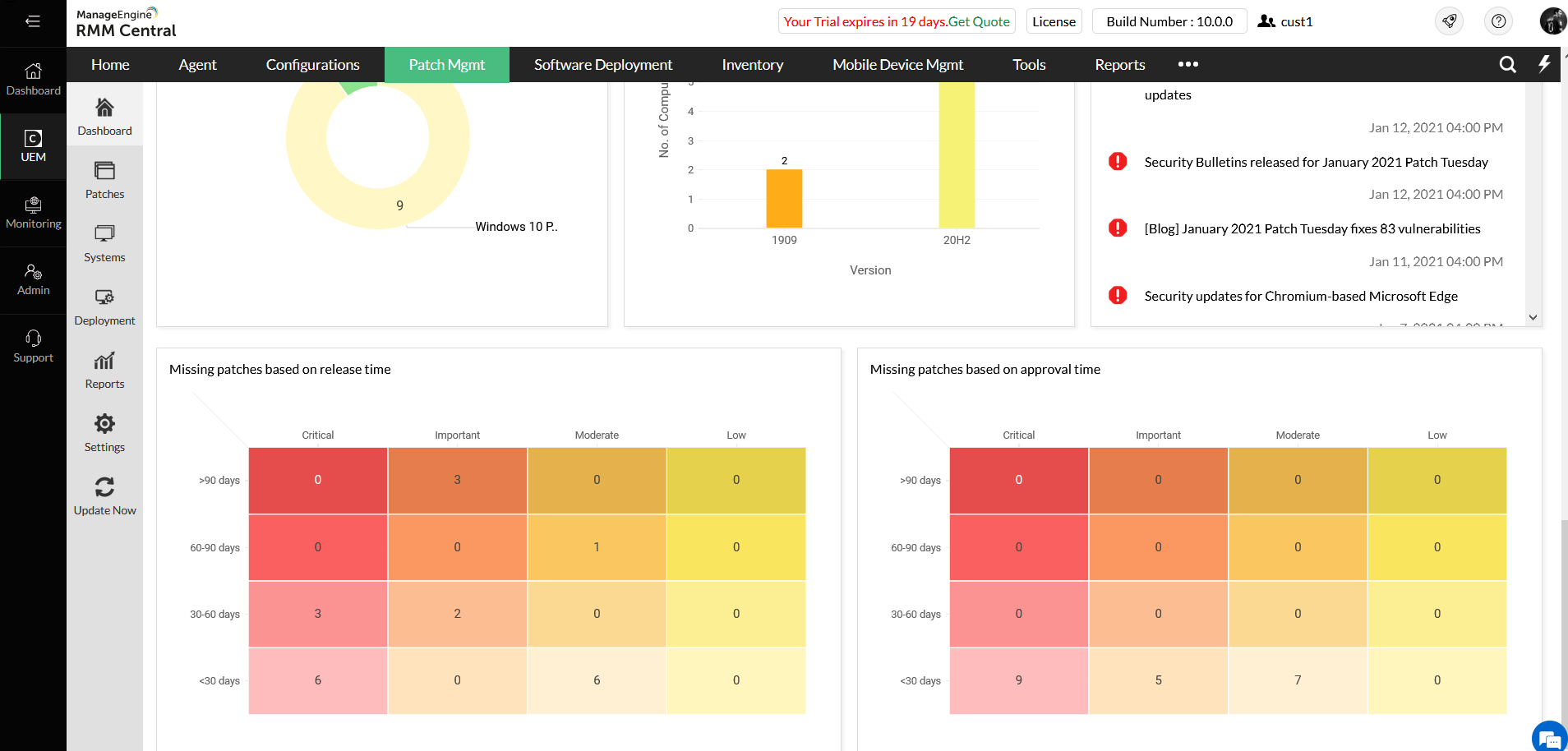Click the Get Quote link
Viewport: 1568px width, 751px height.
979,21
